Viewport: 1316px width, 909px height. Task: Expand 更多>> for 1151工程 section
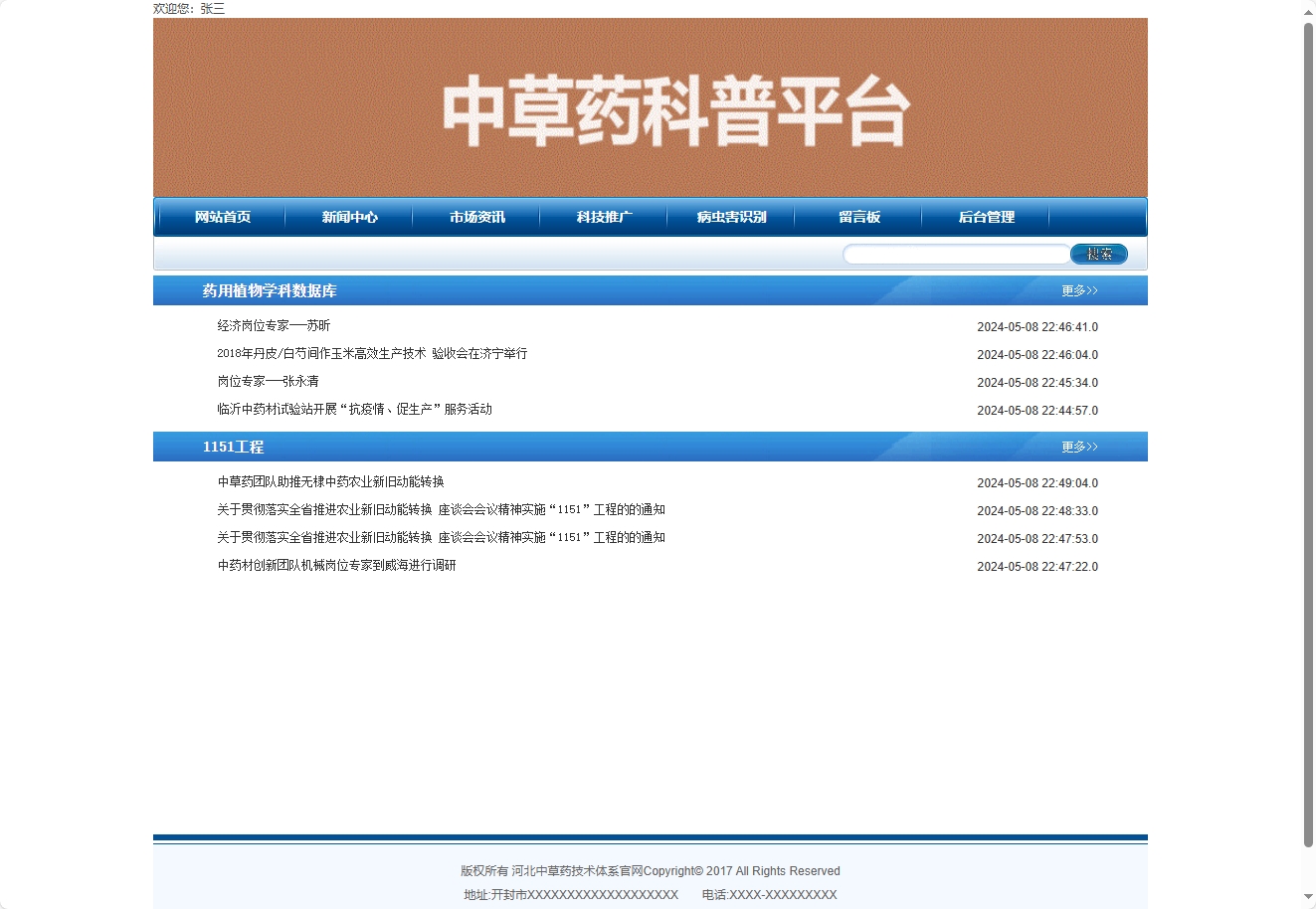[x=1078, y=447]
